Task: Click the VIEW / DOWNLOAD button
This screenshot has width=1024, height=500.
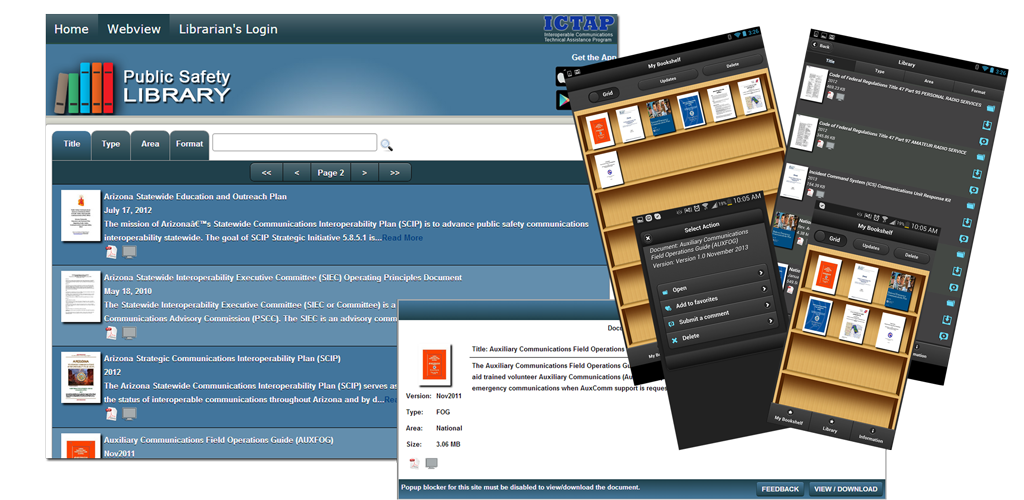Action: tap(846, 489)
